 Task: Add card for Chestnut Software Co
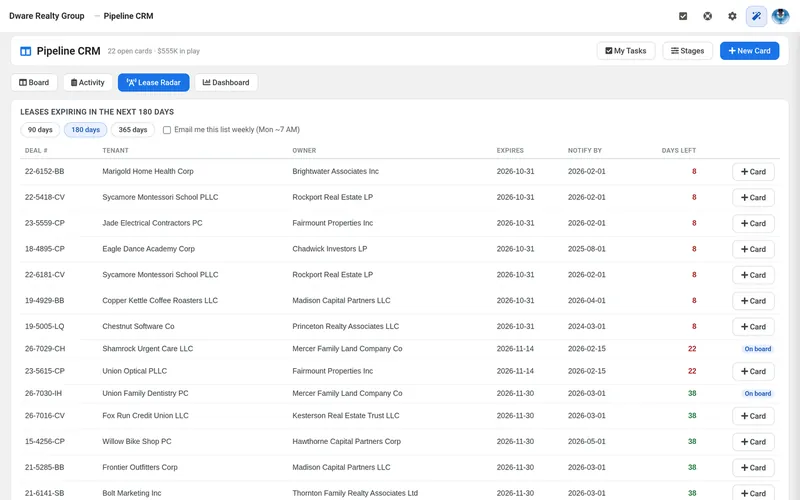[753, 327]
